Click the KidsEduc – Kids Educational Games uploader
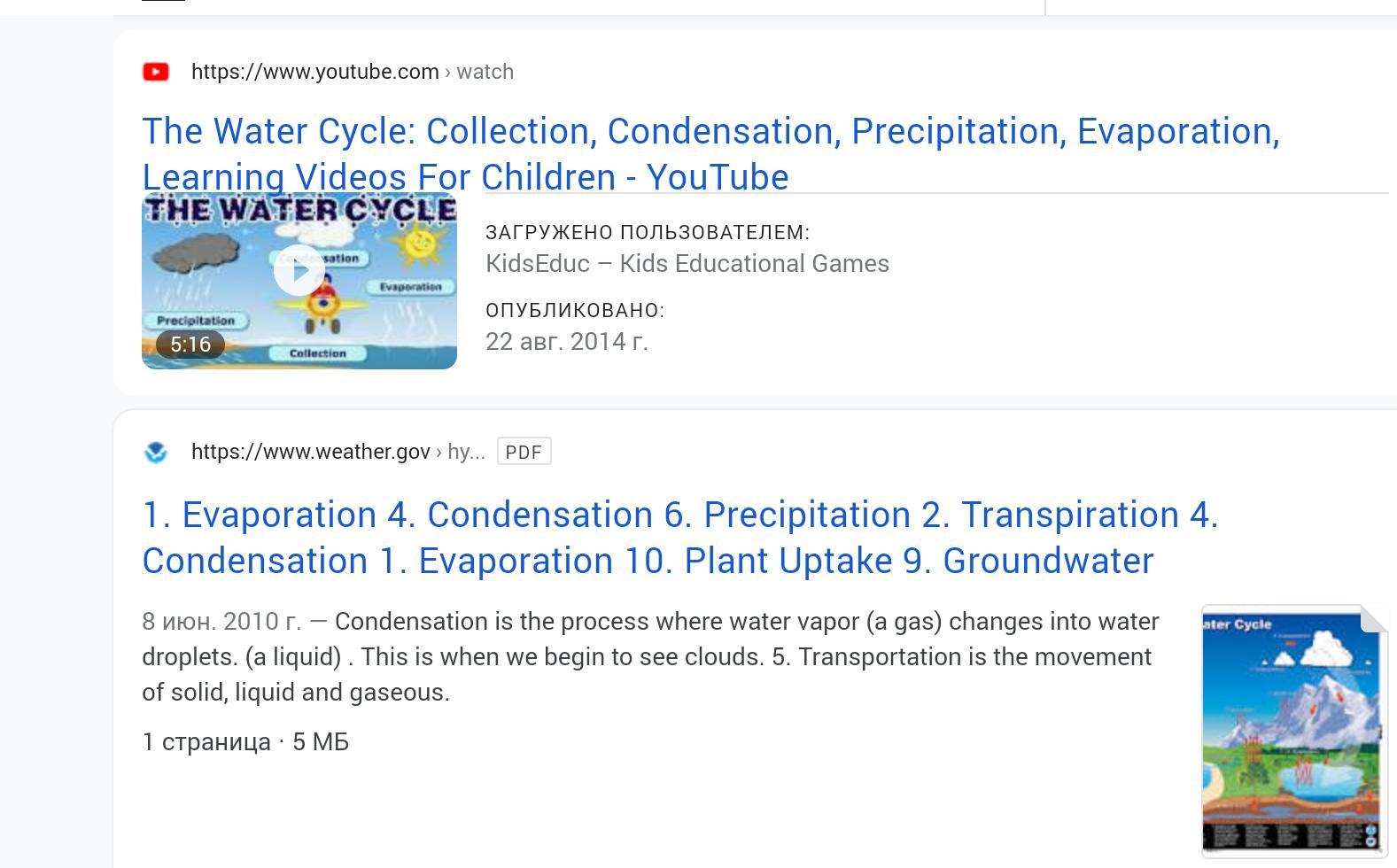 687,264
